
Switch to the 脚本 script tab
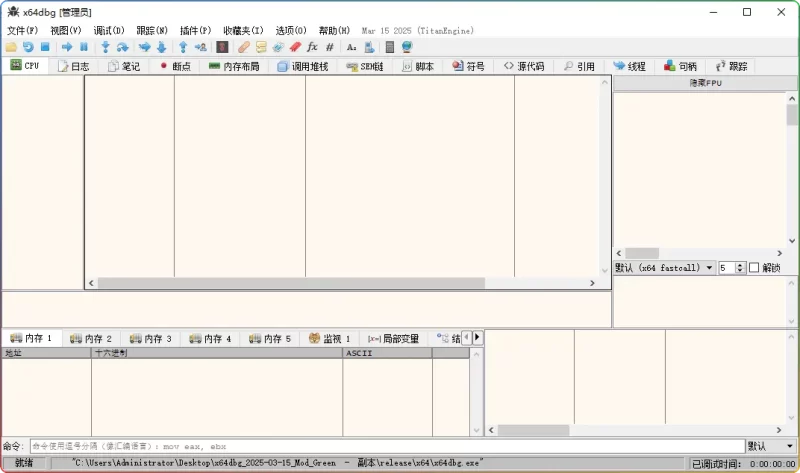point(418,66)
